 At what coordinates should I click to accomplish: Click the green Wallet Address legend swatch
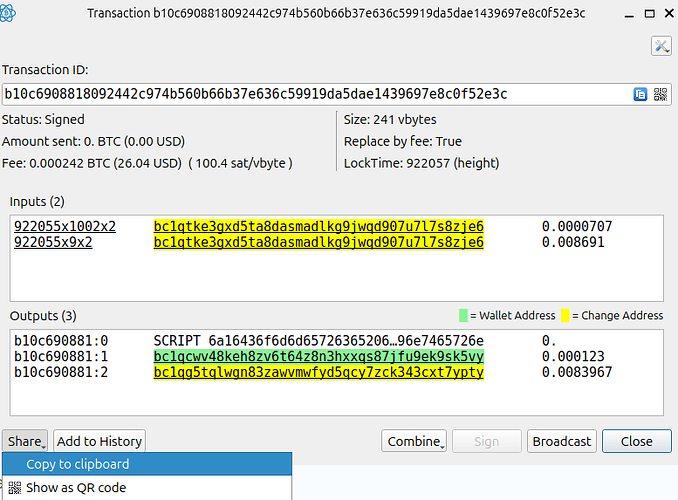(x=462, y=315)
